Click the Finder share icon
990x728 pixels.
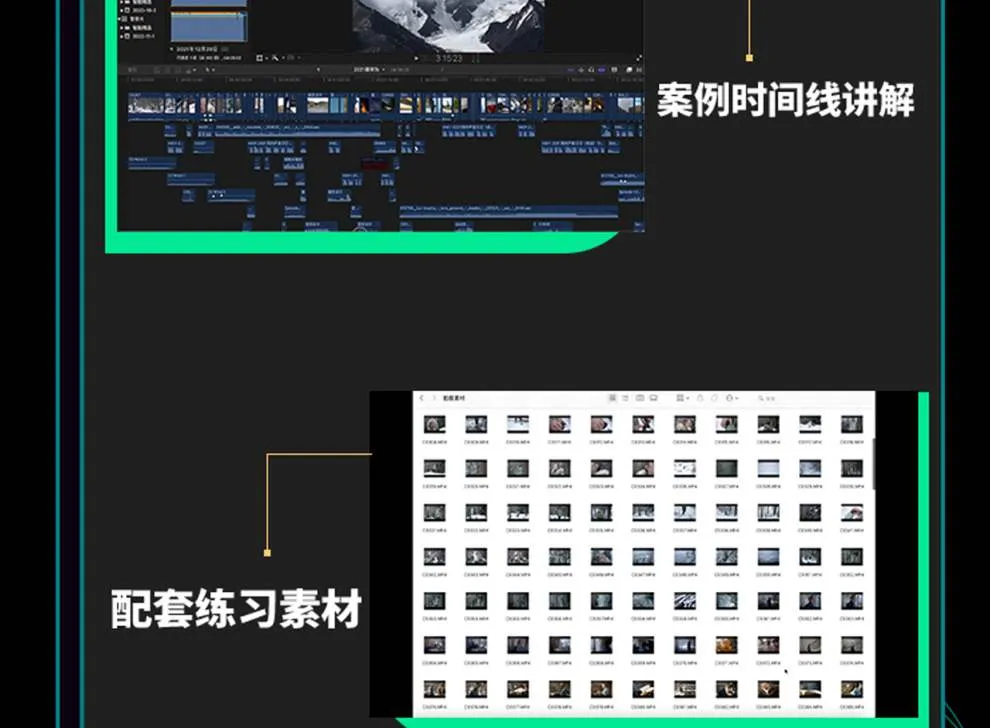coord(700,398)
